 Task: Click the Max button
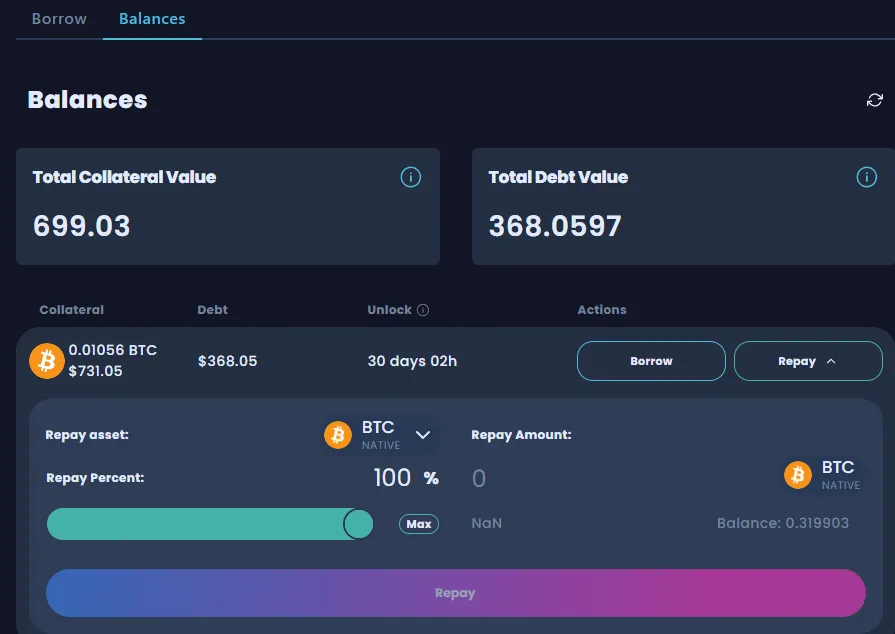tap(419, 524)
